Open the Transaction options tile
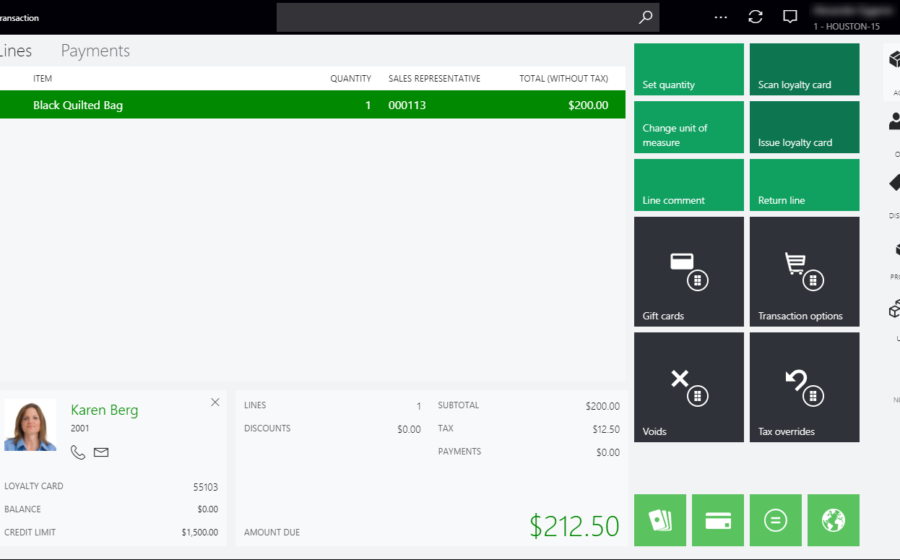900x560 pixels. (804, 271)
